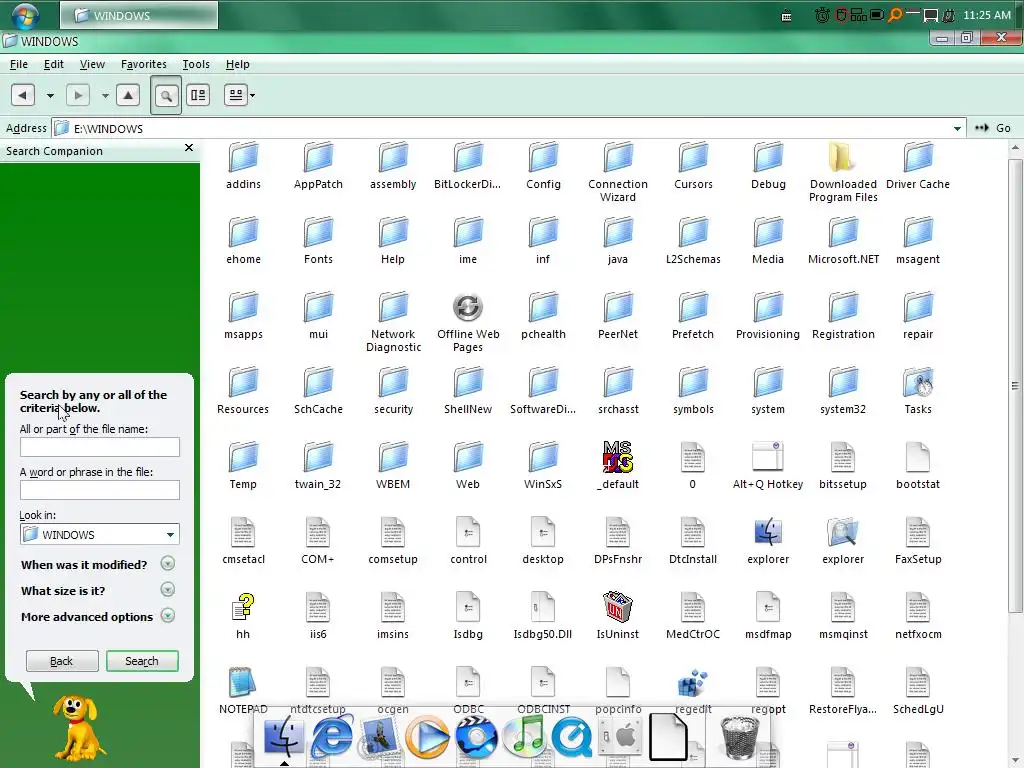Expand When was it modified options
Screen dimensions: 1024x768
pyautogui.click(x=168, y=564)
